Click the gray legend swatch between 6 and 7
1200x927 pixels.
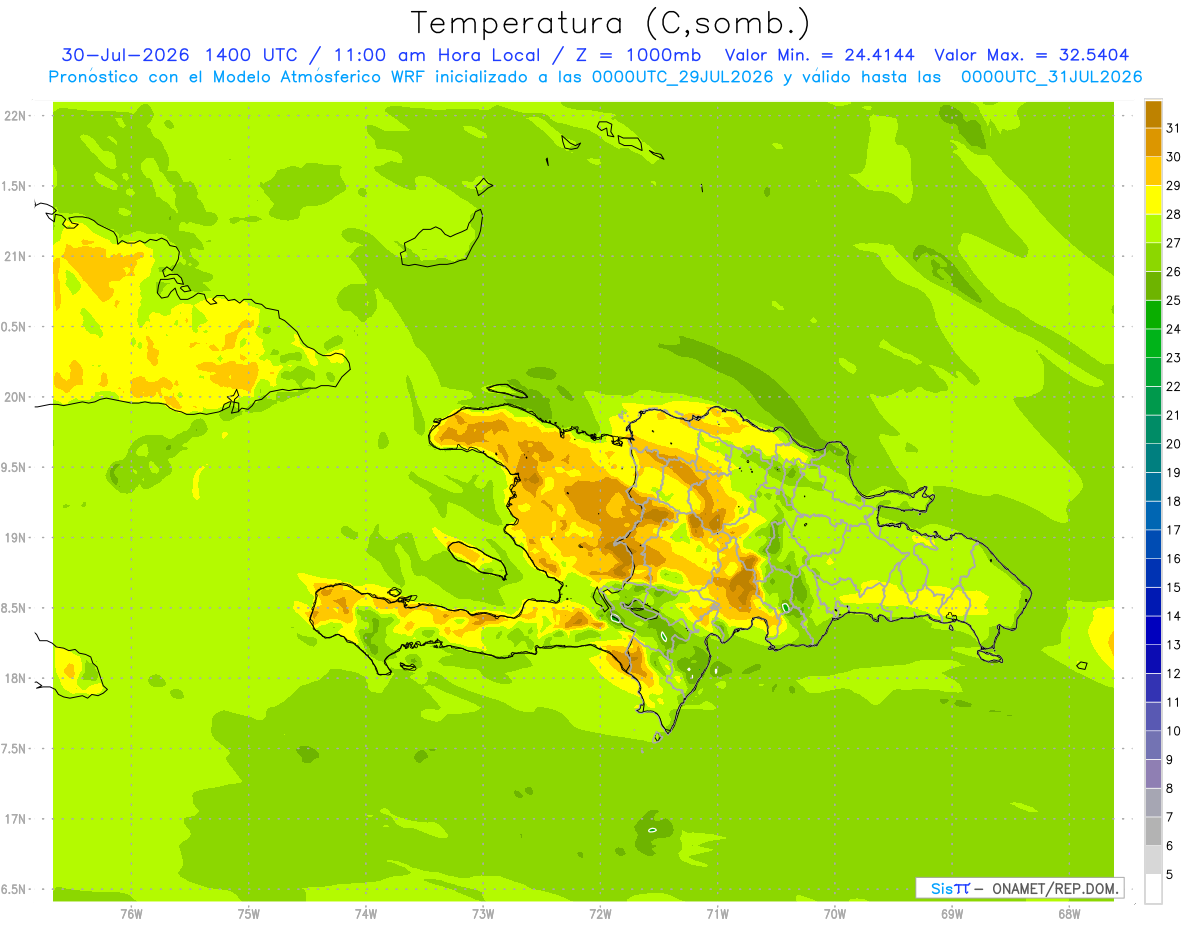(1153, 831)
